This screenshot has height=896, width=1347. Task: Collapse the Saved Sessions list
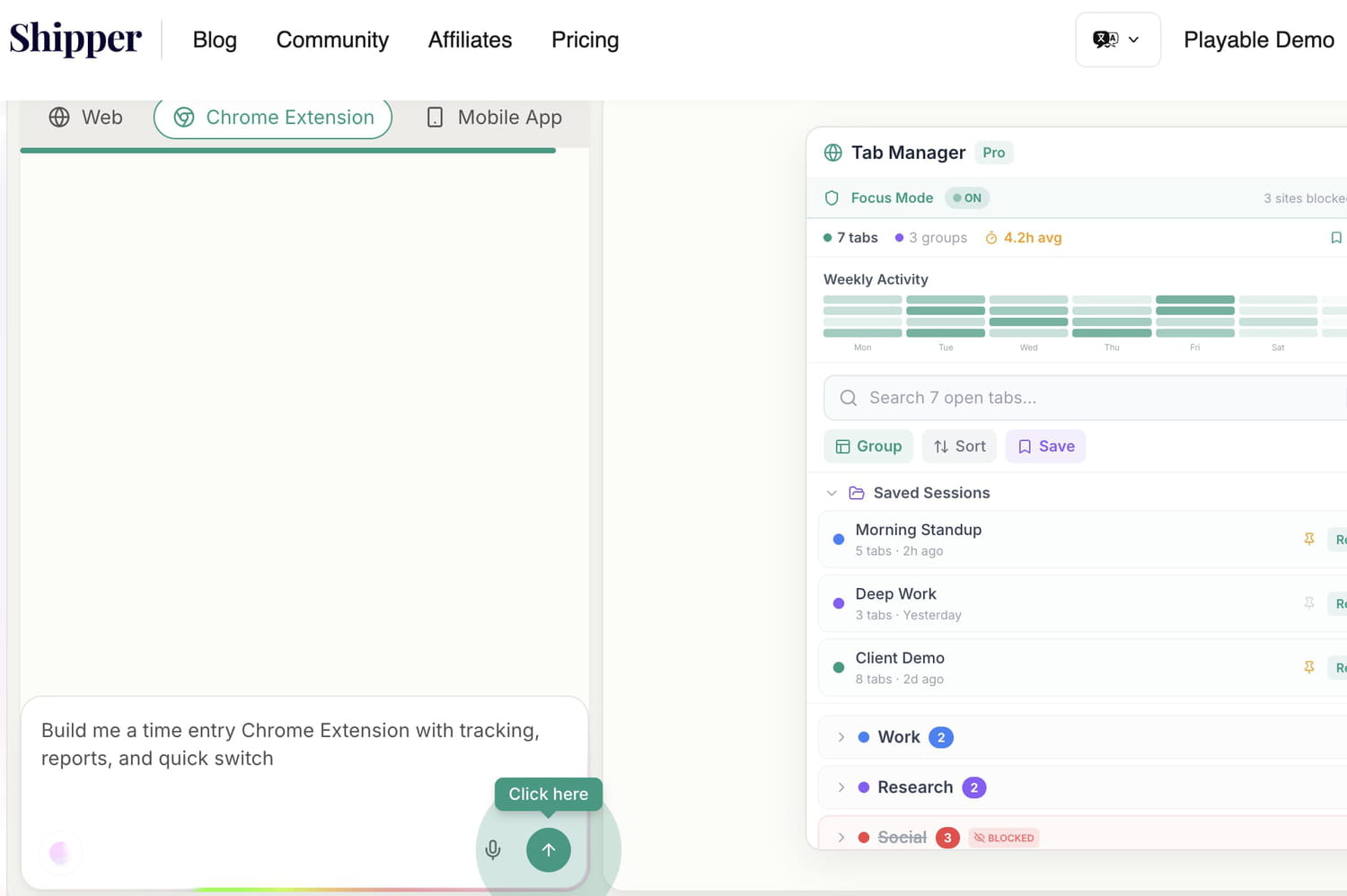coord(831,493)
